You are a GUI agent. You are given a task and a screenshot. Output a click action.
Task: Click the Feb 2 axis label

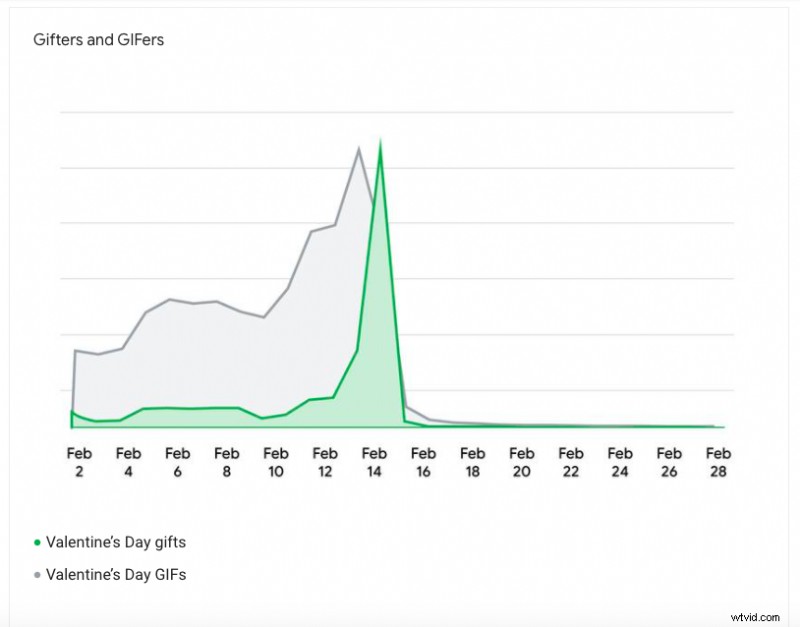coord(79,462)
